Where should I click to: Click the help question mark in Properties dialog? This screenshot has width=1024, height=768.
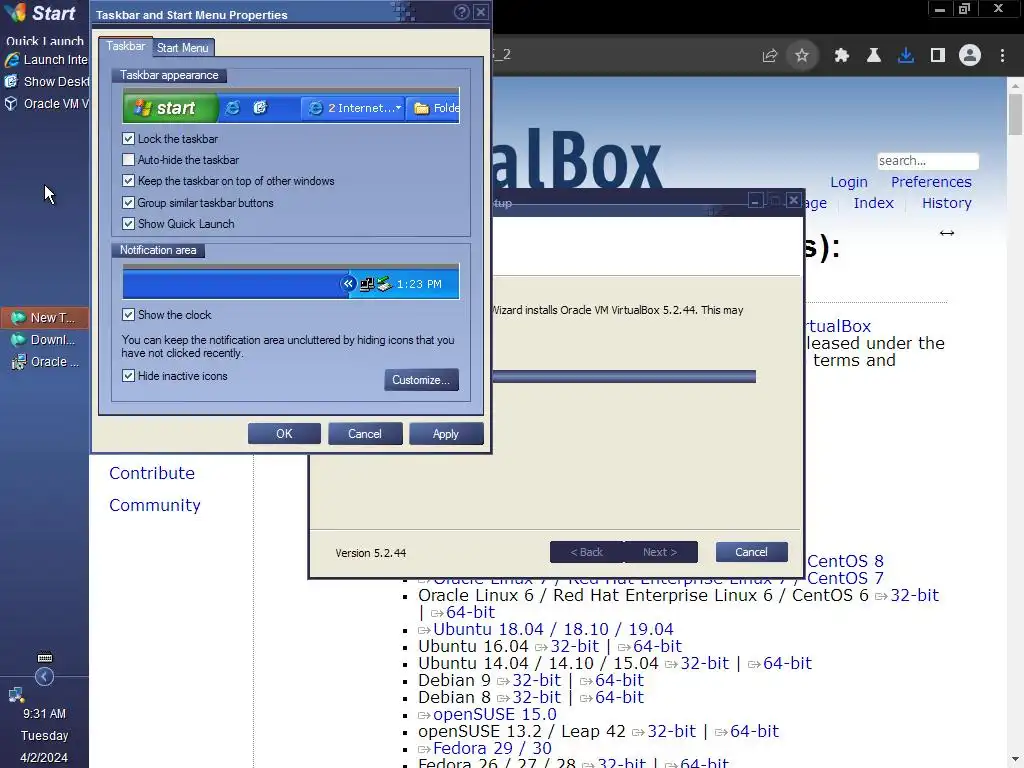pos(461,12)
